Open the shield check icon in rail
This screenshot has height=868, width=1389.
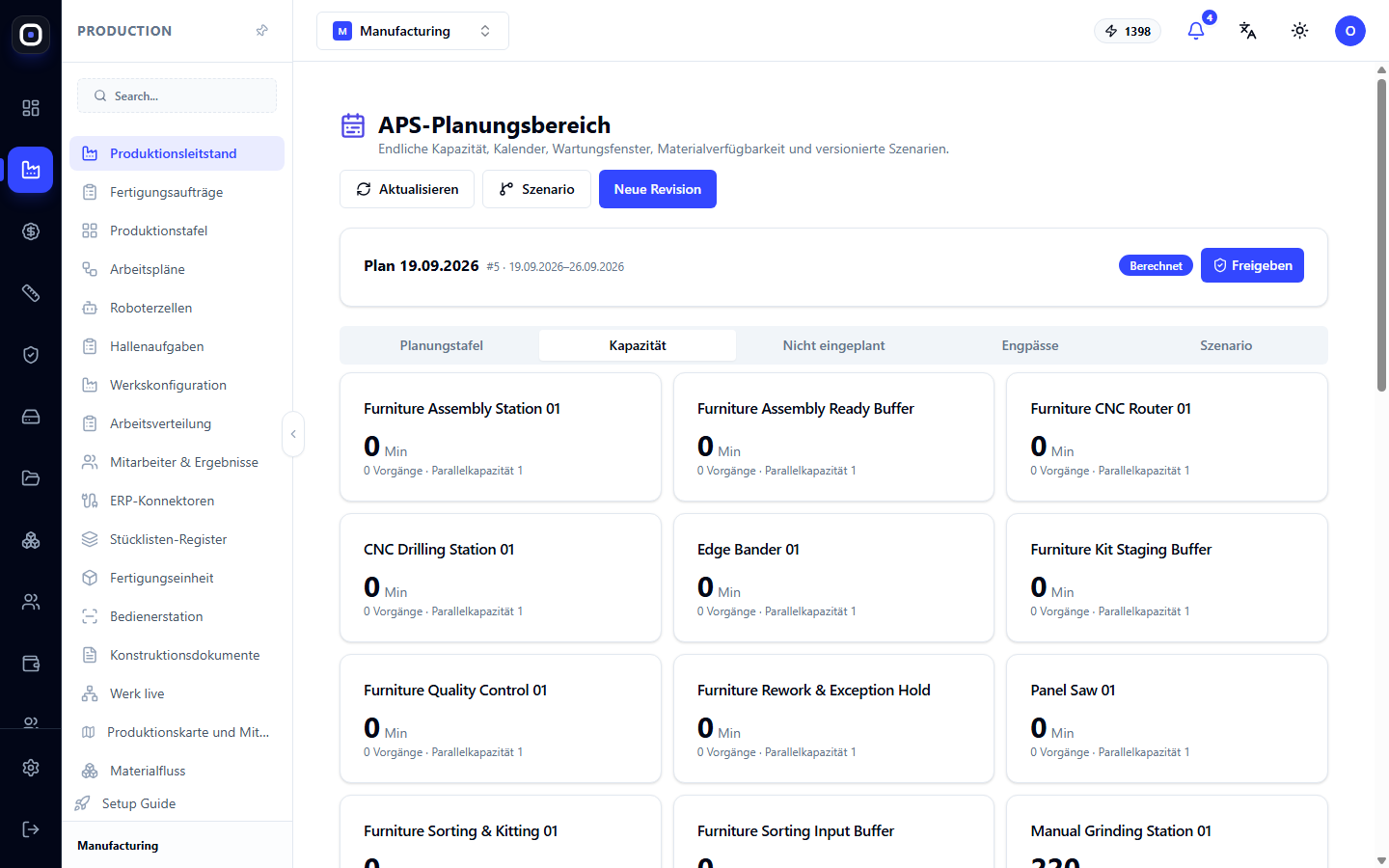click(31, 355)
